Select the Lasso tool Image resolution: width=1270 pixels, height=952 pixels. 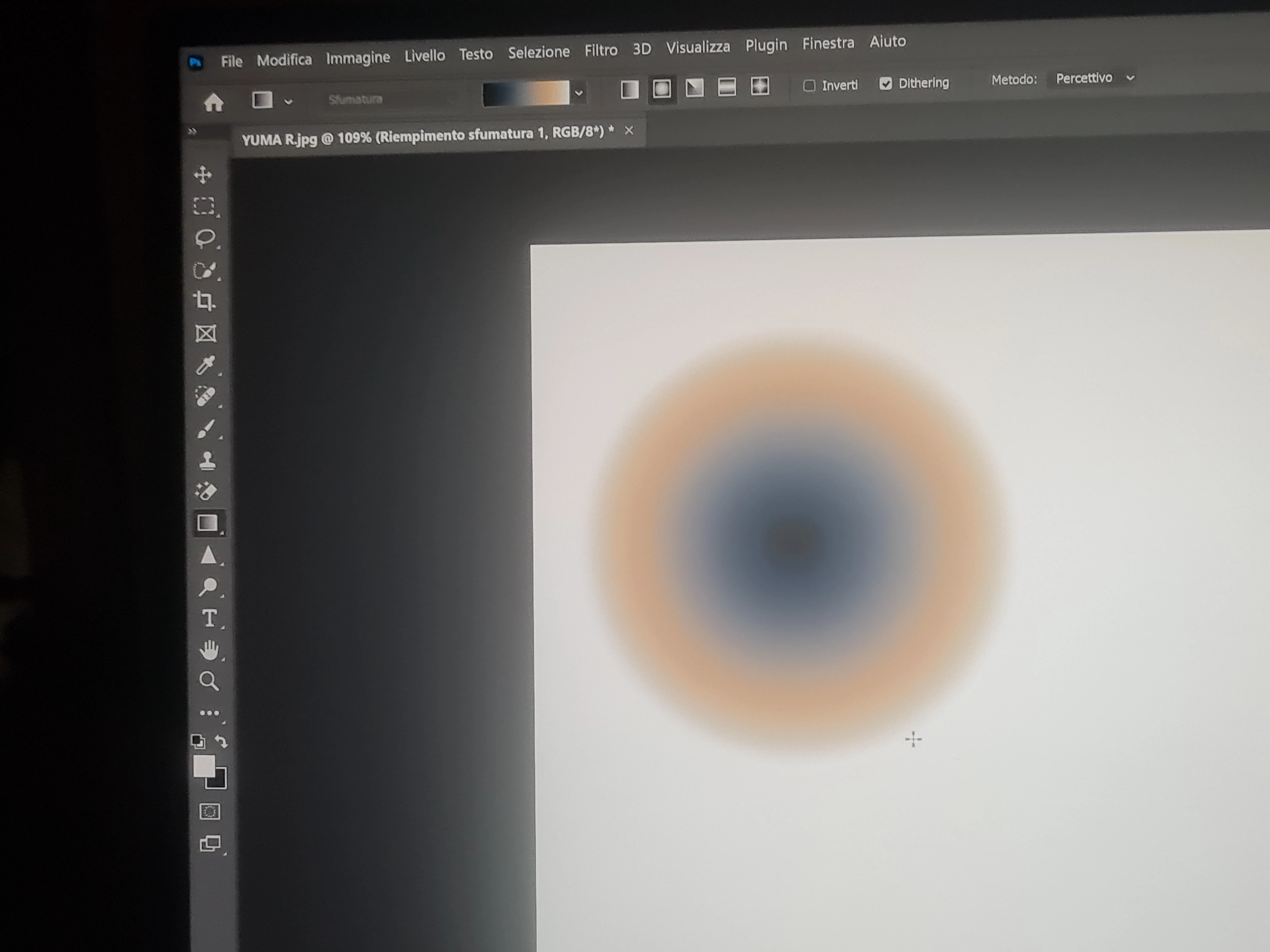pos(204,238)
